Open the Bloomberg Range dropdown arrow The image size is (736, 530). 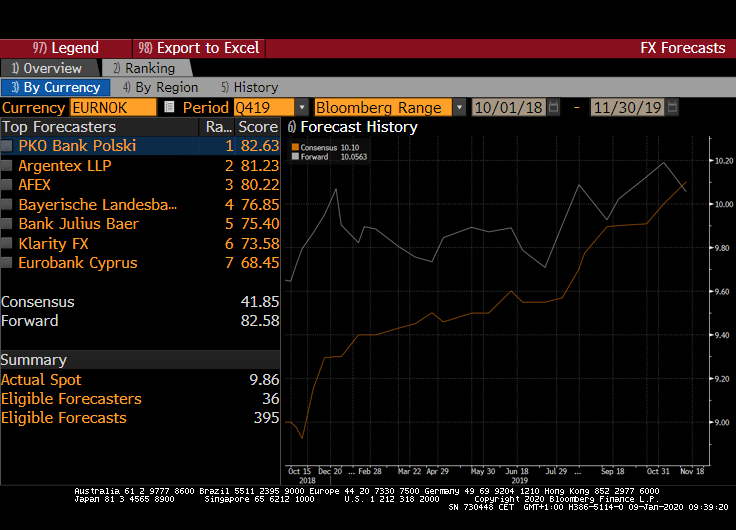point(459,107)
